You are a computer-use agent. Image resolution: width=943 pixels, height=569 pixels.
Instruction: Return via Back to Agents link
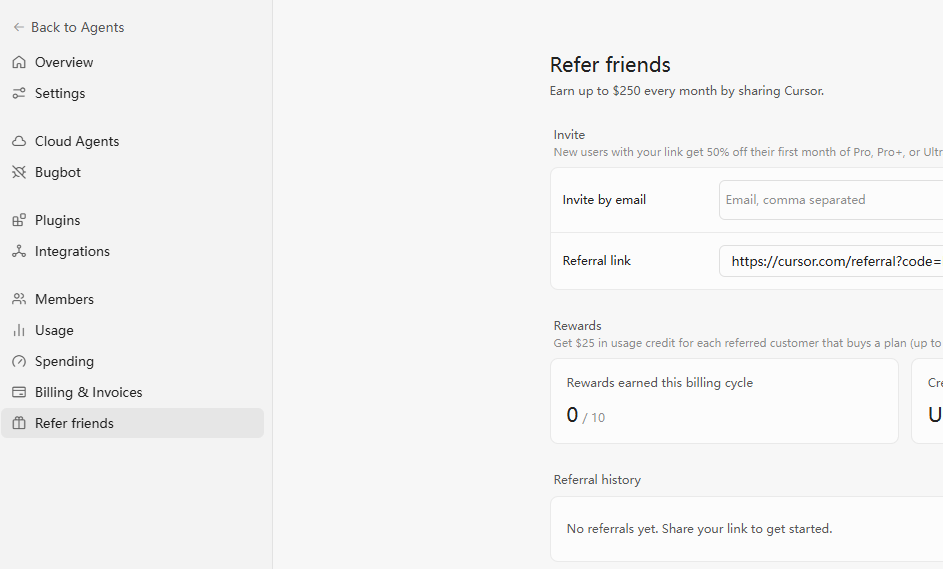click(78, 27)
